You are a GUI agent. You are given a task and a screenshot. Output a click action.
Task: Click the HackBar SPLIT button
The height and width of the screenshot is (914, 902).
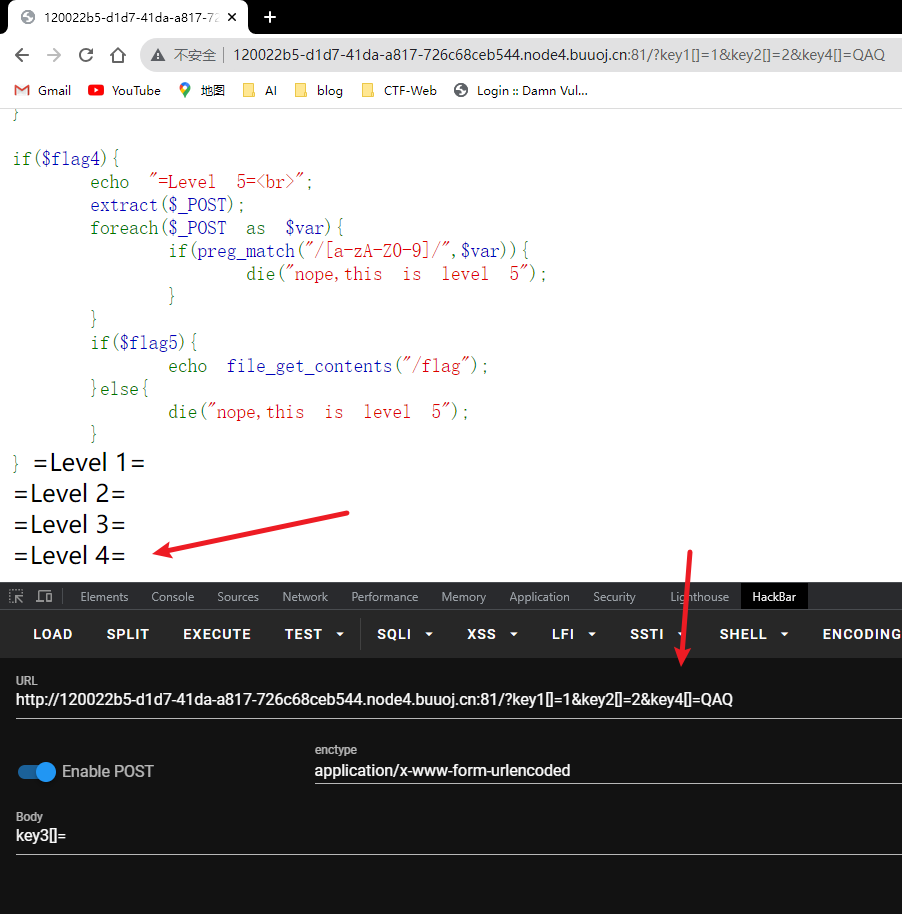128,634
